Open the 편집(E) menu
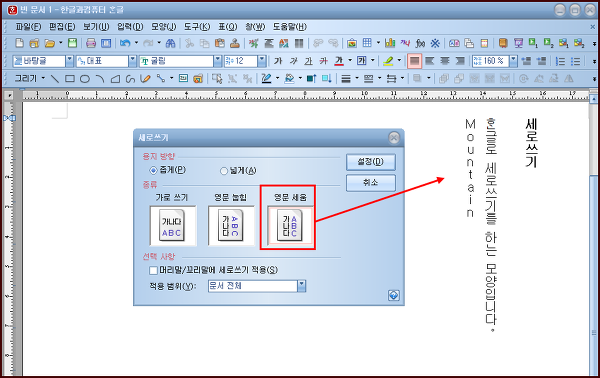 point(62,27)
